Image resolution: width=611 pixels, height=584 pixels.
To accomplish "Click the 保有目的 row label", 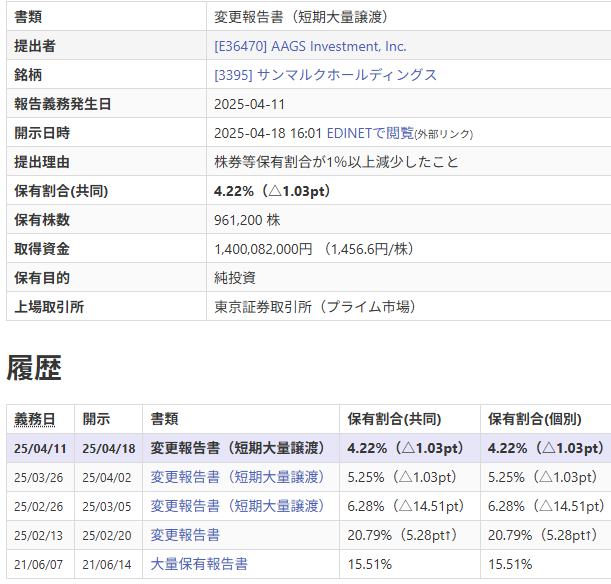I will [42, 278].
